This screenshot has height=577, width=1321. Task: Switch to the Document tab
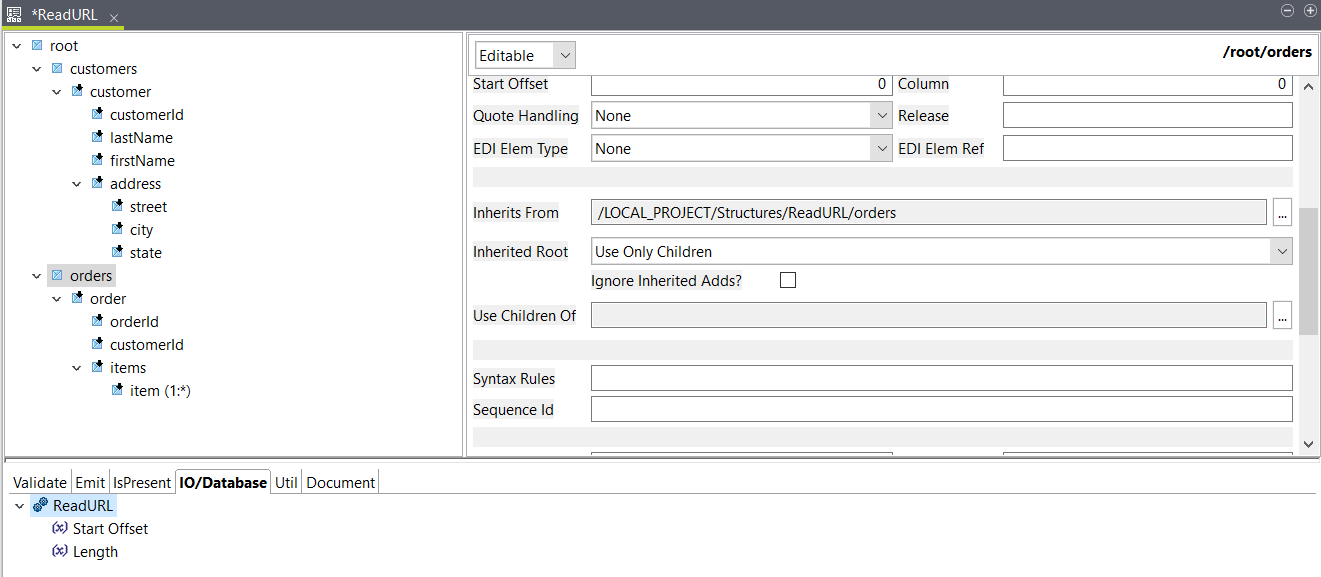[340, 483]
